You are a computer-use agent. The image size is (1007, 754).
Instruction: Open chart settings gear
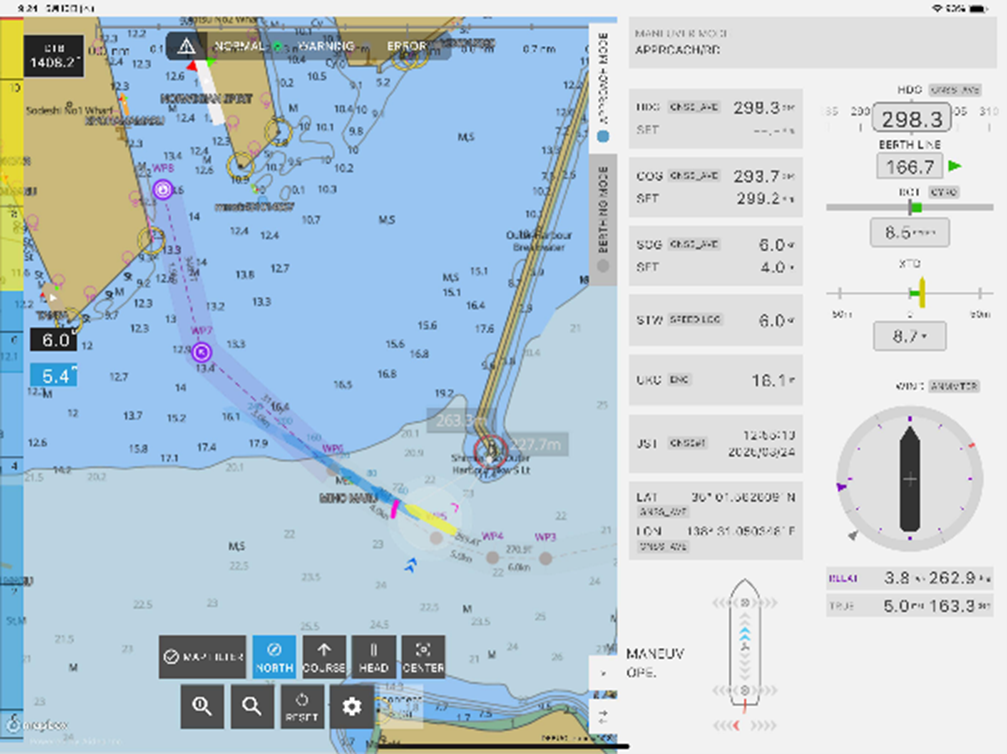pos(351,707)
